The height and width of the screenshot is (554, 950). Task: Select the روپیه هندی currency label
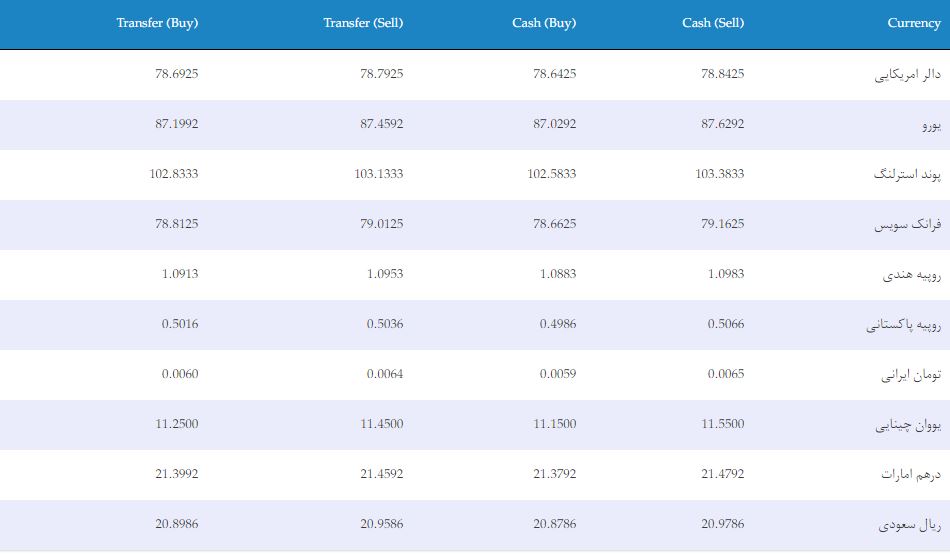click(912, 275)
